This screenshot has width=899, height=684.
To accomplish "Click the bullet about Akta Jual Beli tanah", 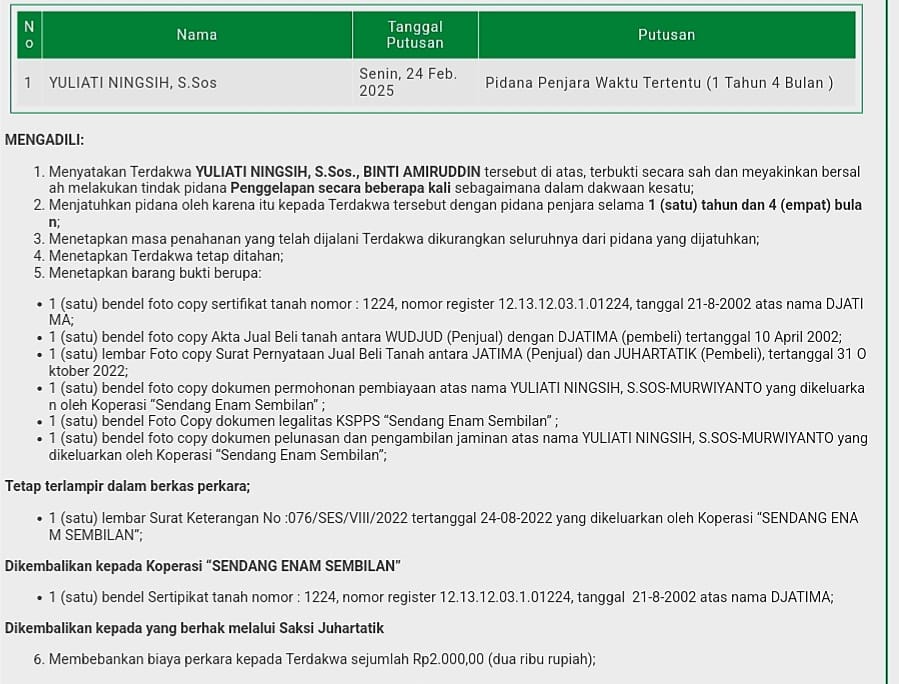I will click(445, 337).
